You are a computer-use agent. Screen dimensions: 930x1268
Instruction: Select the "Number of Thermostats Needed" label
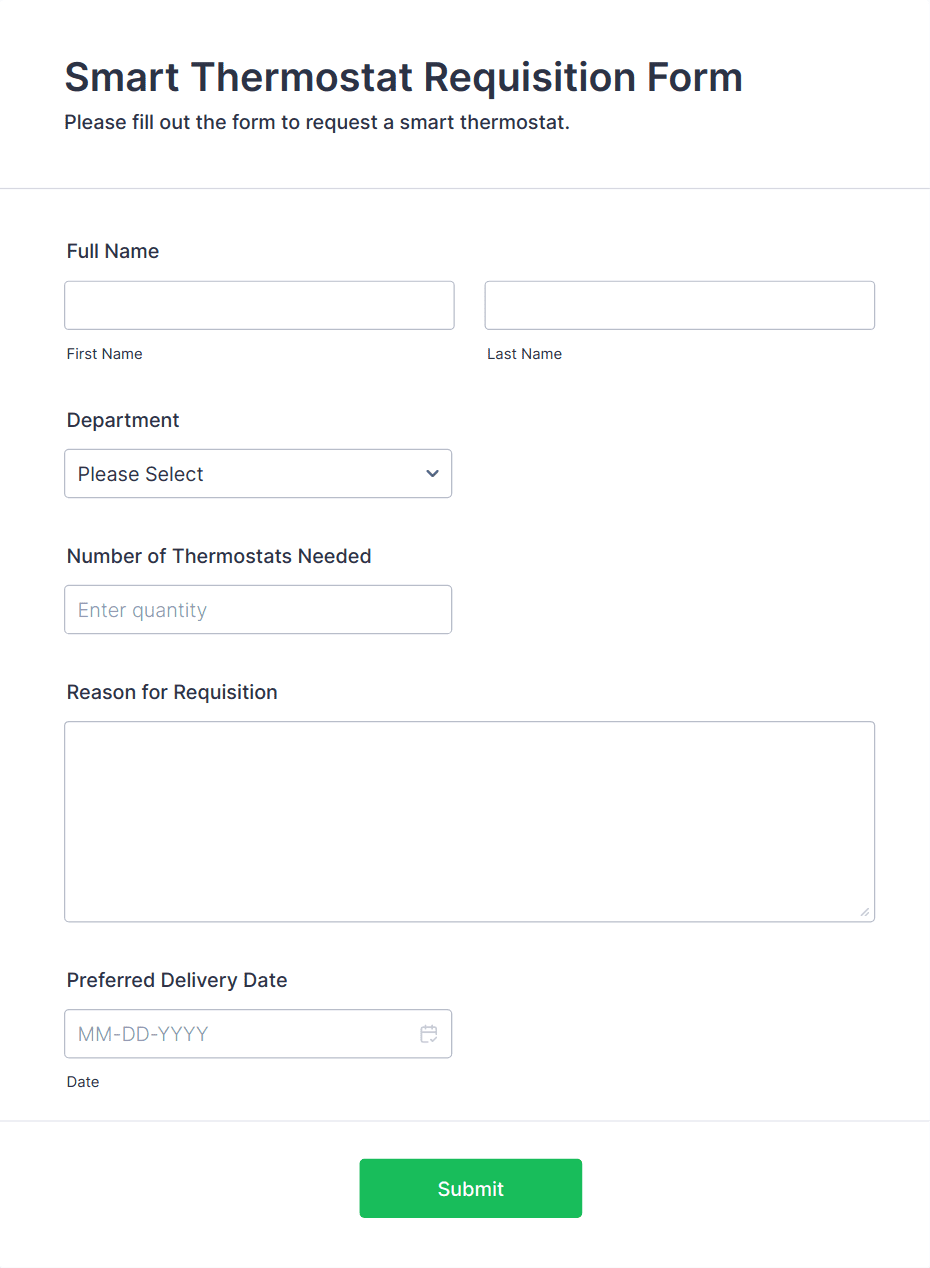tap(219, 556)
